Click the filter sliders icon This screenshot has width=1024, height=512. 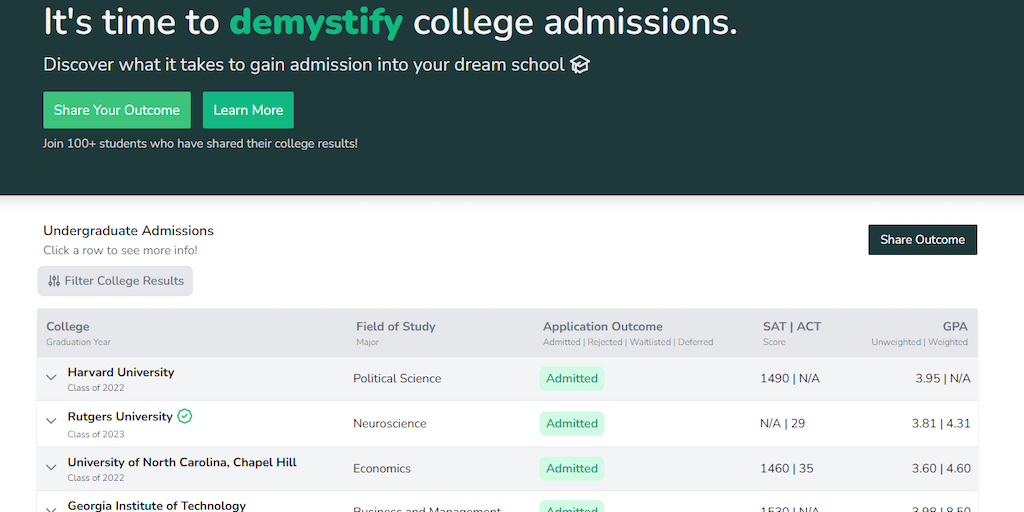(x=54, y=281)
